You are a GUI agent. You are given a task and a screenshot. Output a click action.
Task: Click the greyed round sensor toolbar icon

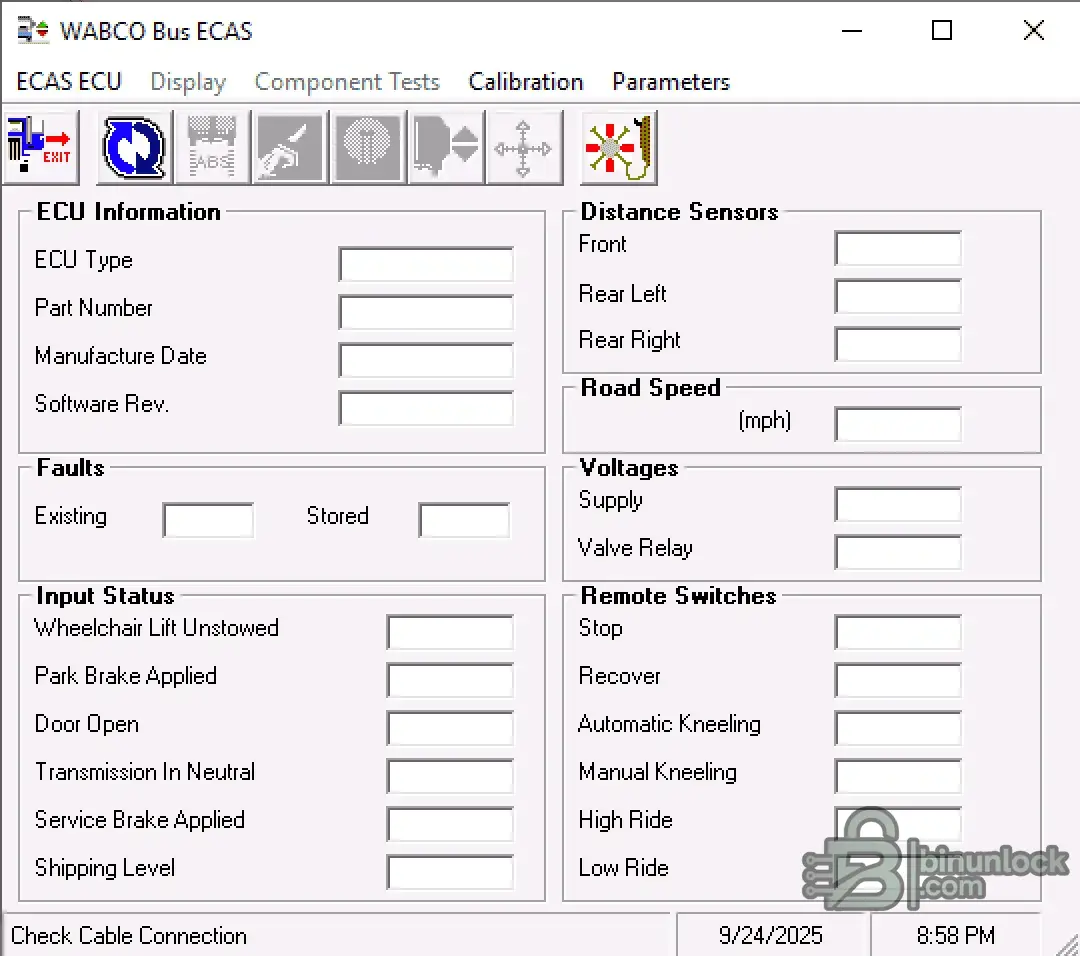[368, 147]
